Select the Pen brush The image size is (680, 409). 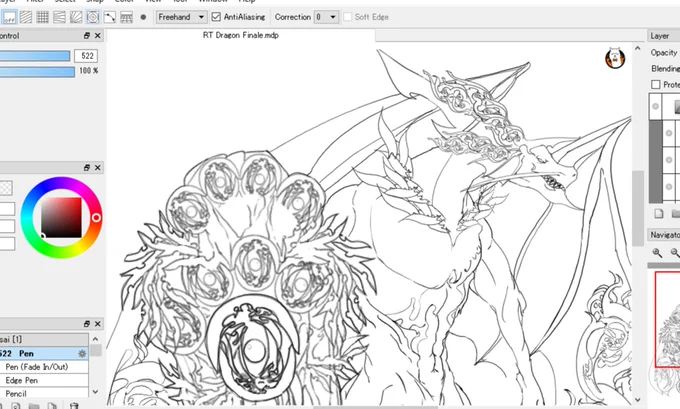[43, 353]
